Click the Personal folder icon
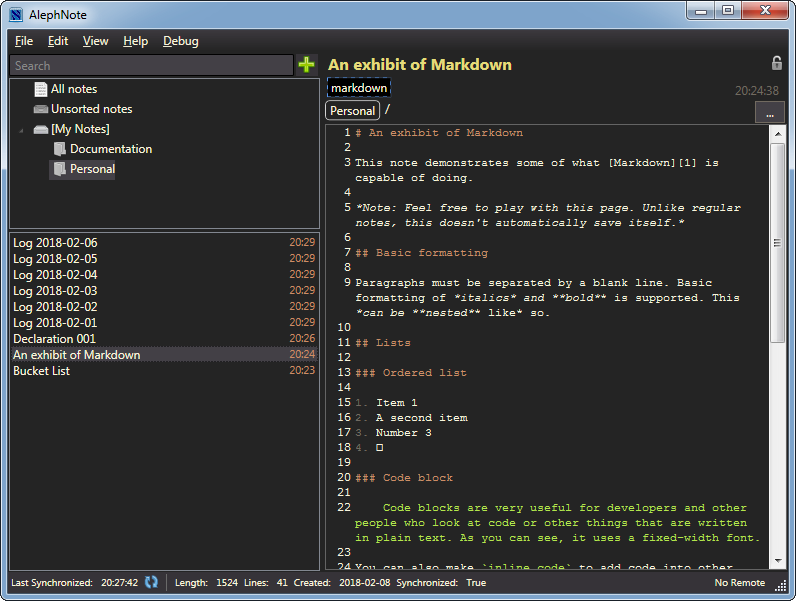The height and width of the screenshot is (601, 796). [60, 169]
